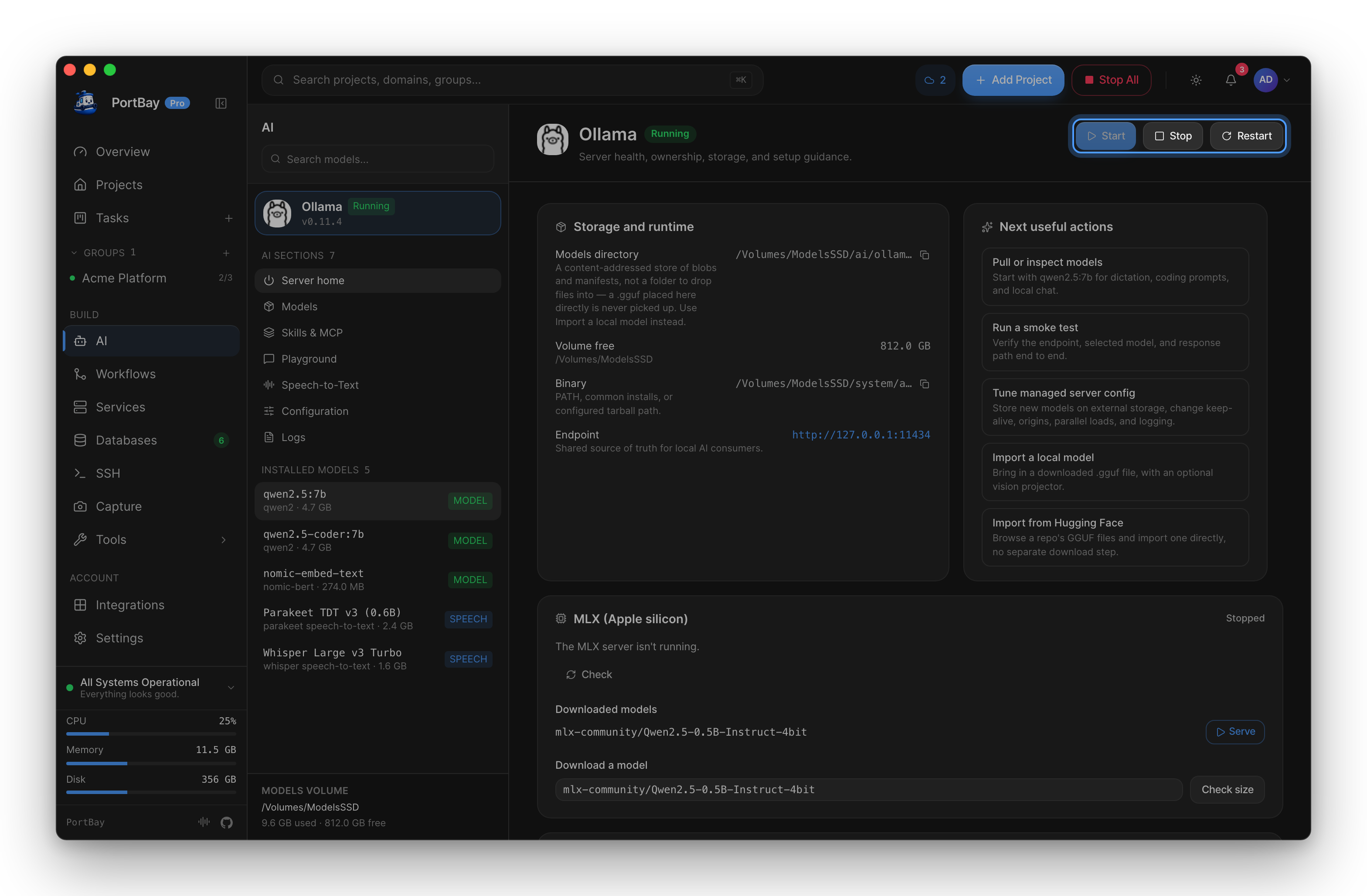The width and height of the screenshot is (1367, 896).
Task: Open the Configuration section
Action: pos(377,411)
